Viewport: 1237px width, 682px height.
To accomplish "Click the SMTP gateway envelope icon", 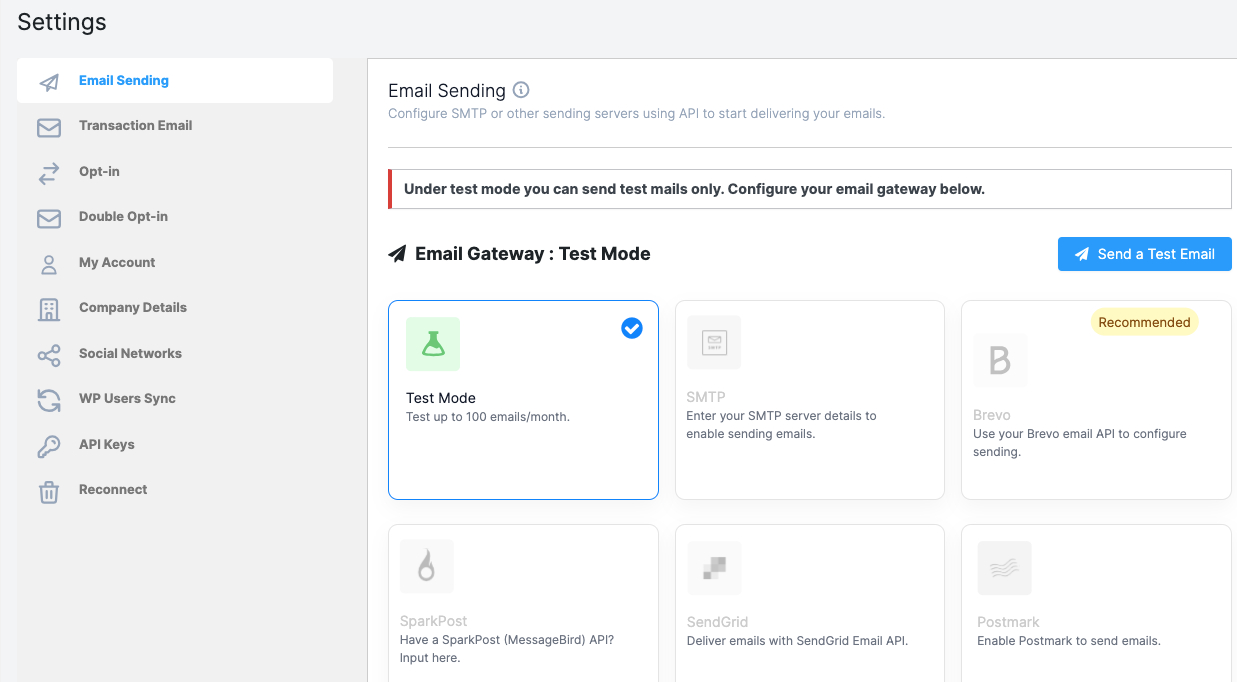I will (714, 343).
